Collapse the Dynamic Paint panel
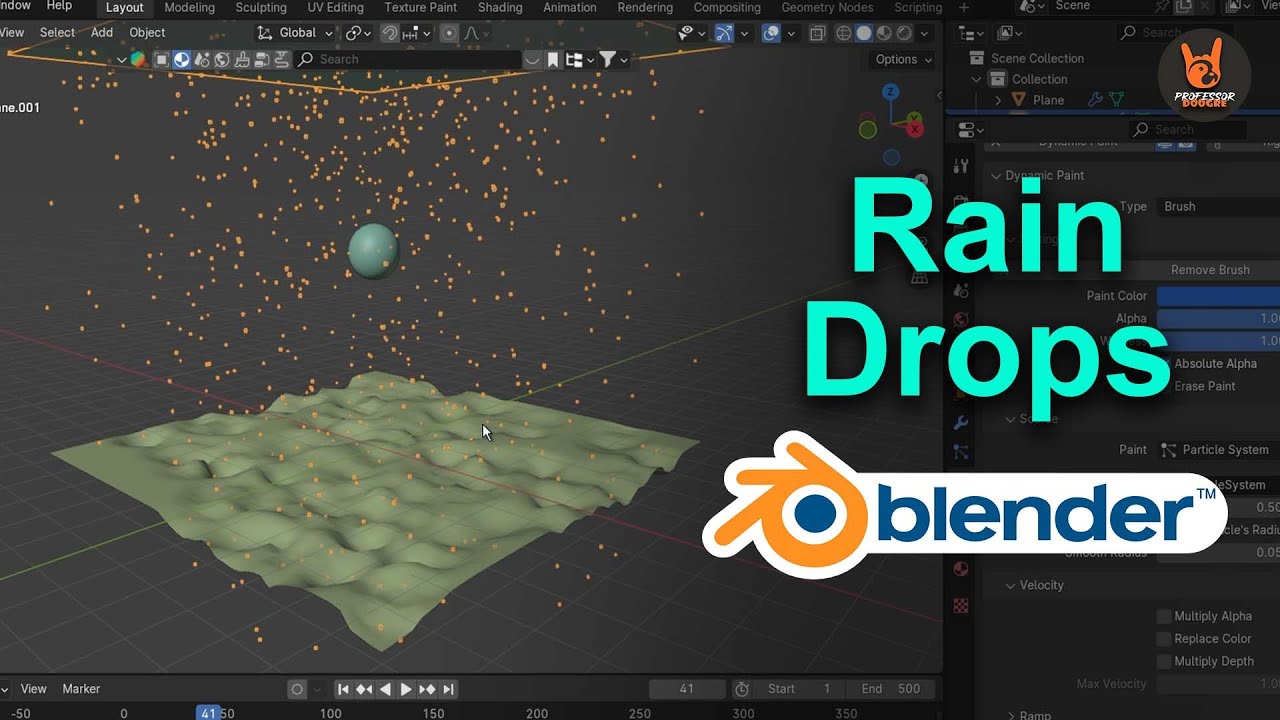The width and height of the screenshot is (1280, 720). (x=995, y=176)
